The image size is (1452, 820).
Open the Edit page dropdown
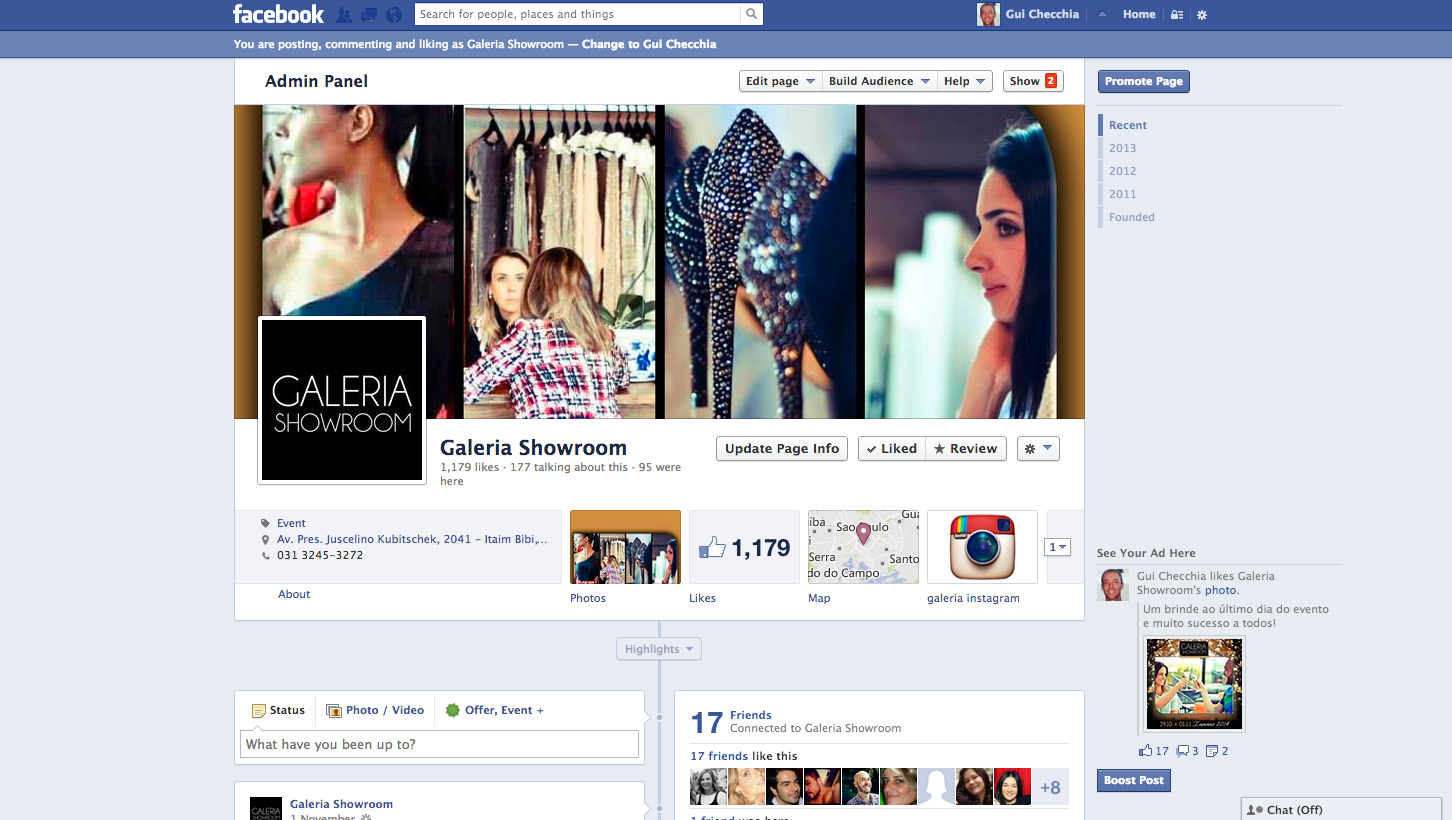780,81
